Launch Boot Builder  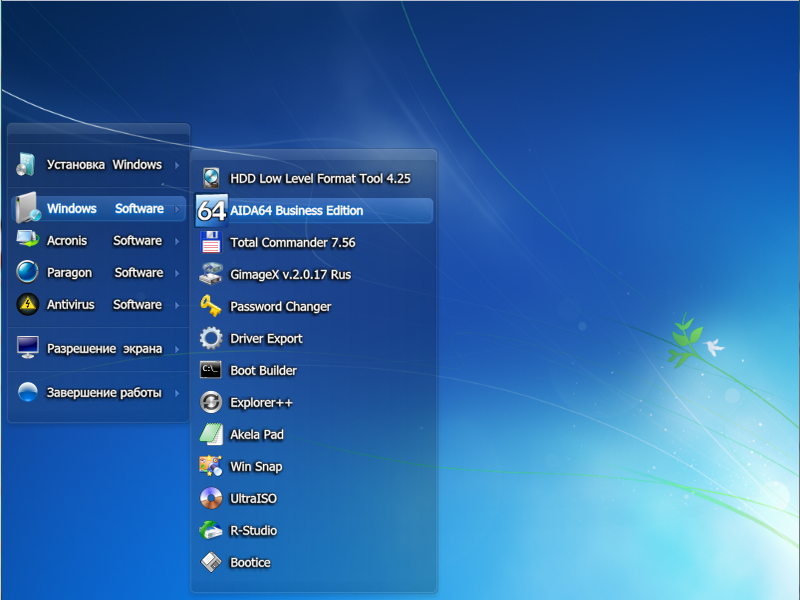point(314,370)
